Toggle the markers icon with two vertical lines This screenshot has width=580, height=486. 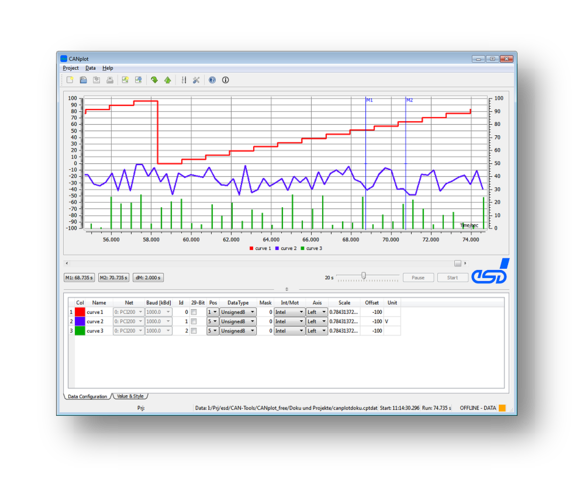(x=184, y=80)
